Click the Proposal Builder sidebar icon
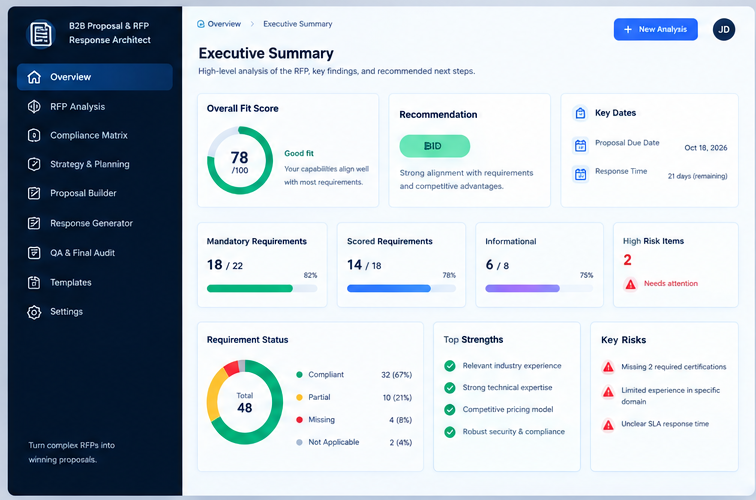The image size is (756, 500). 34,193
